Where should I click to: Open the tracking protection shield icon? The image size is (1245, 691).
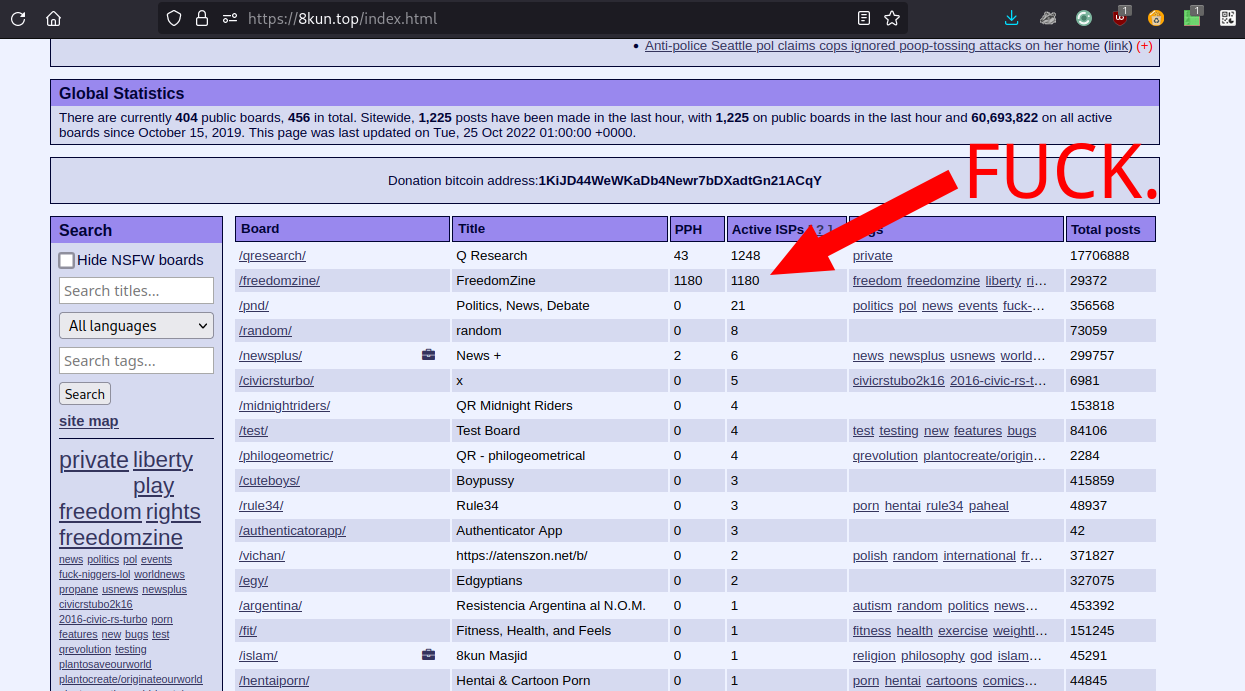(174, 18)
